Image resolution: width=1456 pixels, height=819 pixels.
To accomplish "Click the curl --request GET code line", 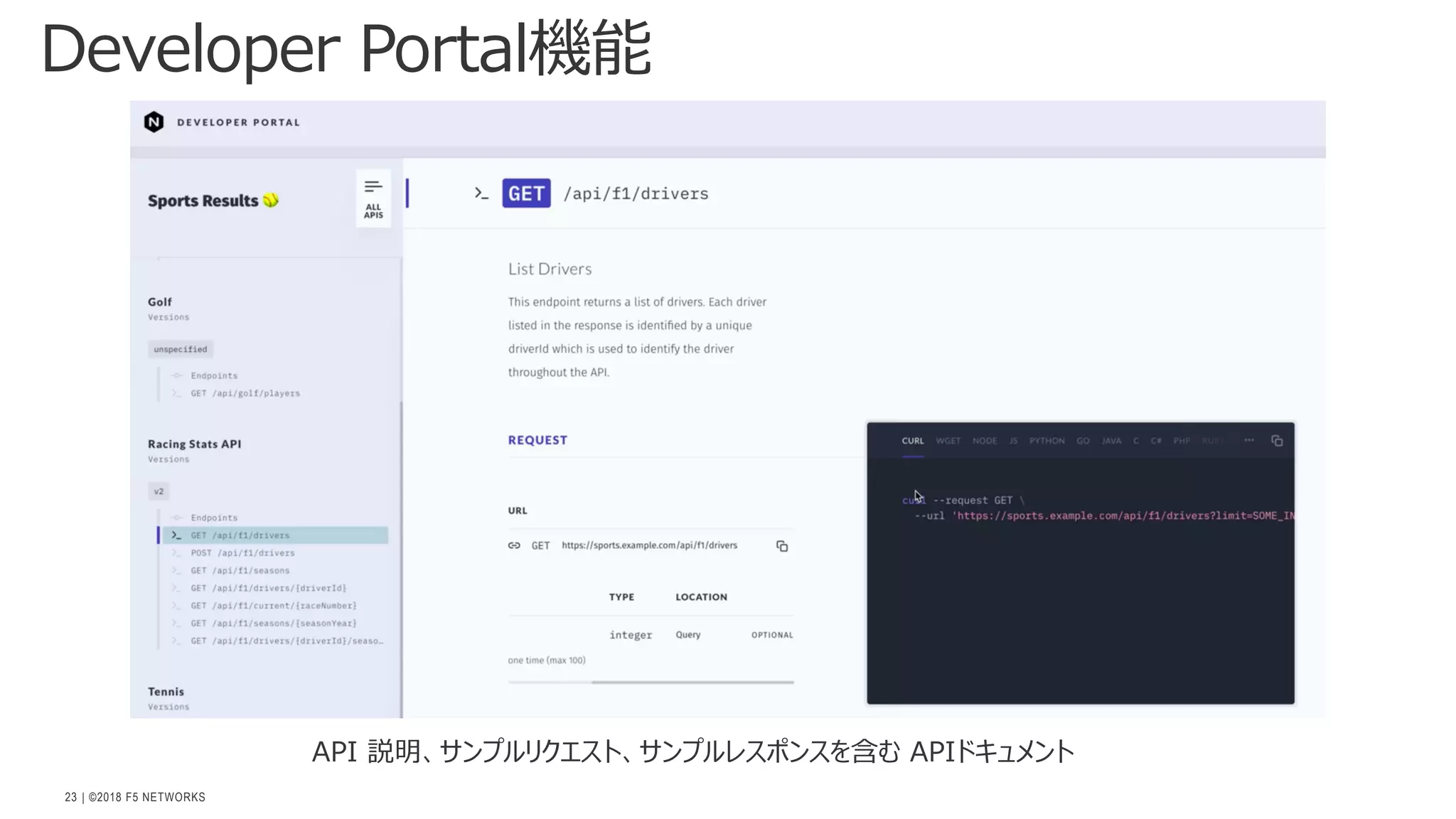I will 963,500.
